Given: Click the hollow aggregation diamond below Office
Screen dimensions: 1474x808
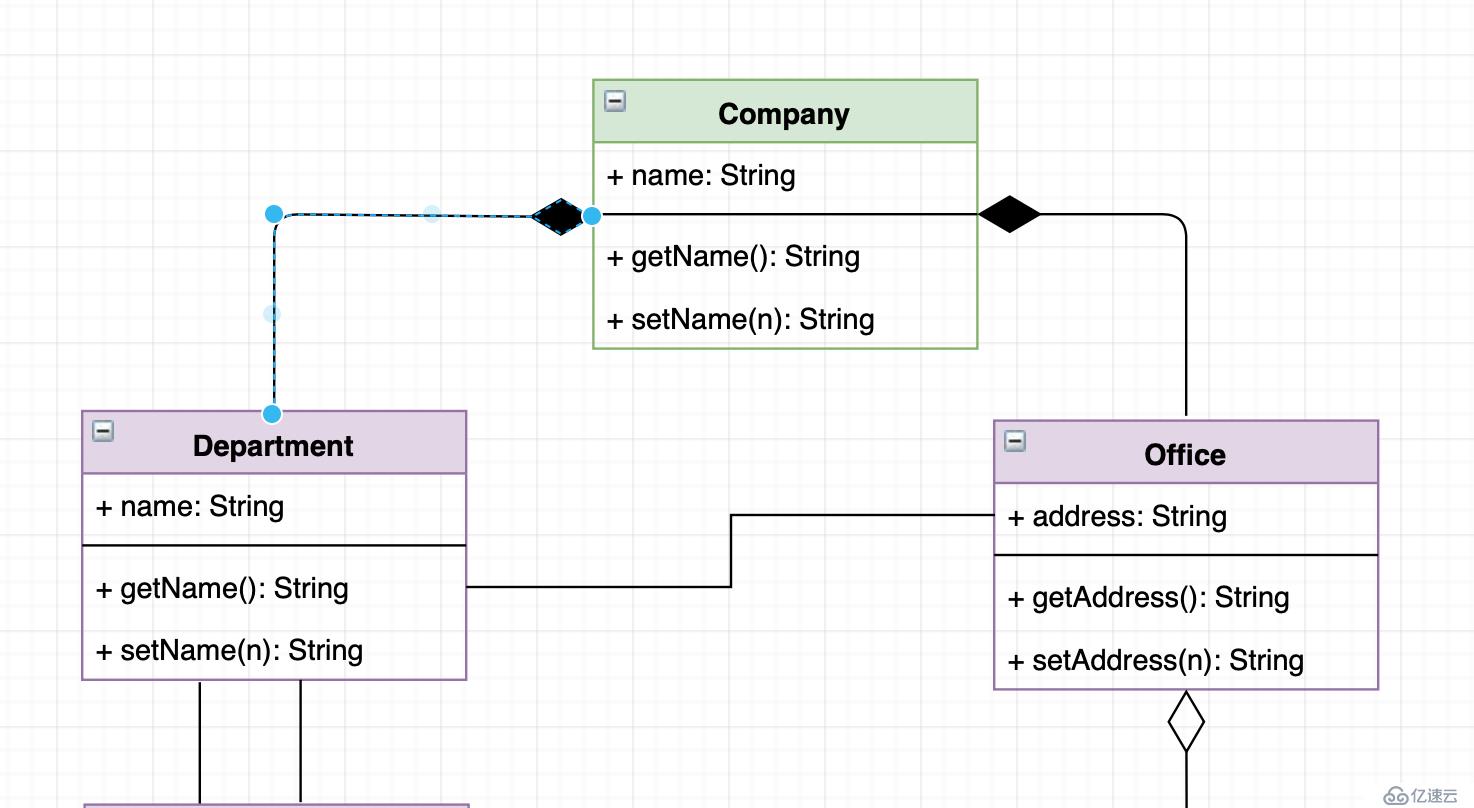Looking at the screenshot, I should coord(1186,721).
